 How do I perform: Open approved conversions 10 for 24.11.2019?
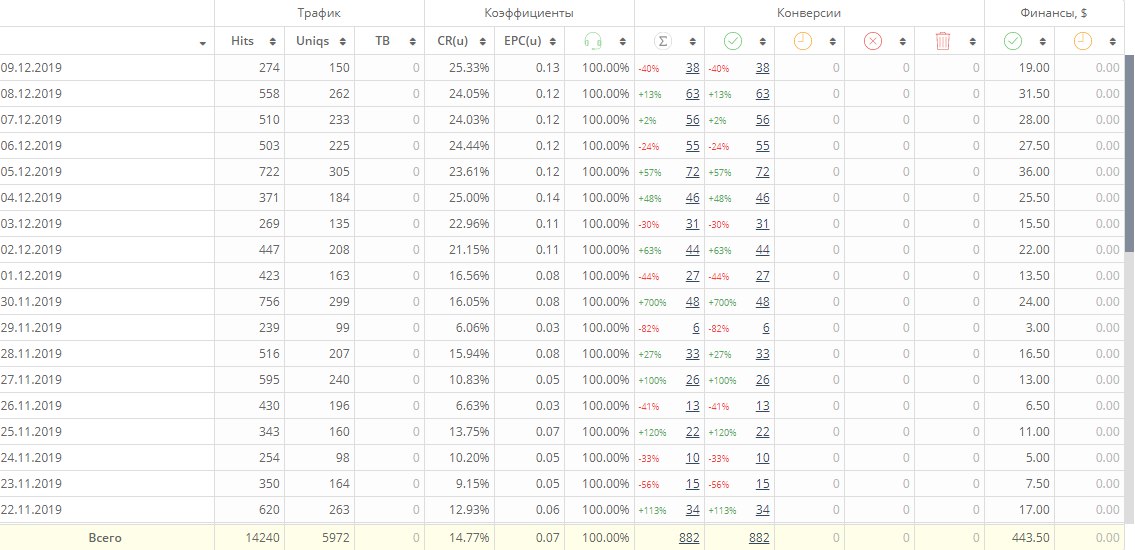coord(763,458)
